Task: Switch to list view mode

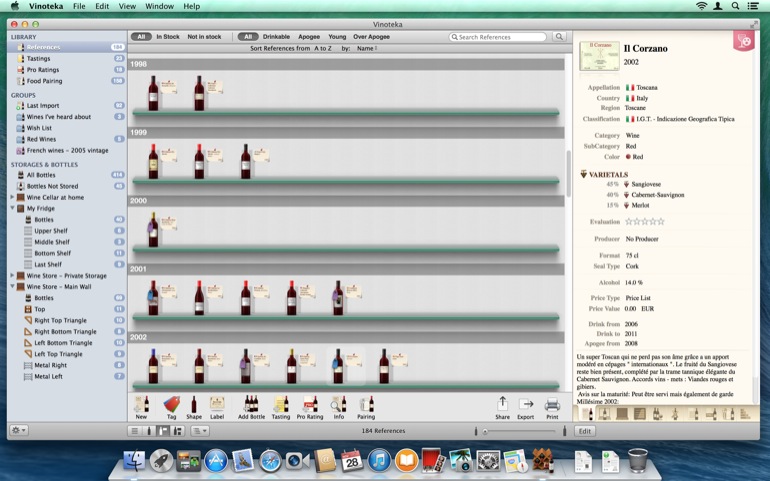Action: (x=135, y=431)
